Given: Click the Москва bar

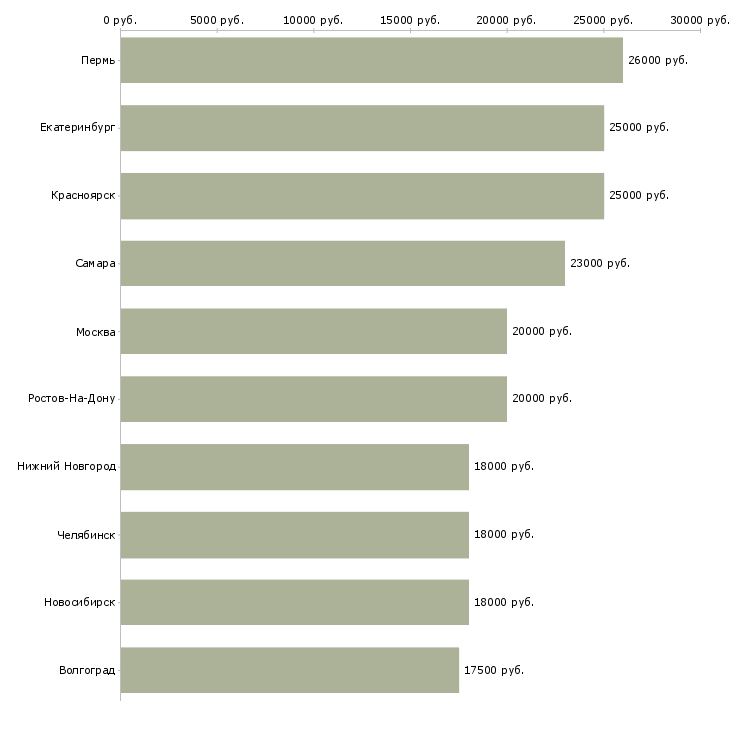Looking at the screenshot, I should (x=313, y=331).
